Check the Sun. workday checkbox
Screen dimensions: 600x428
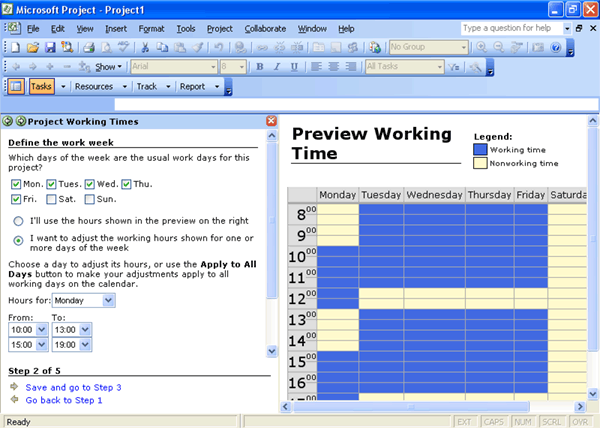[90, 199]
